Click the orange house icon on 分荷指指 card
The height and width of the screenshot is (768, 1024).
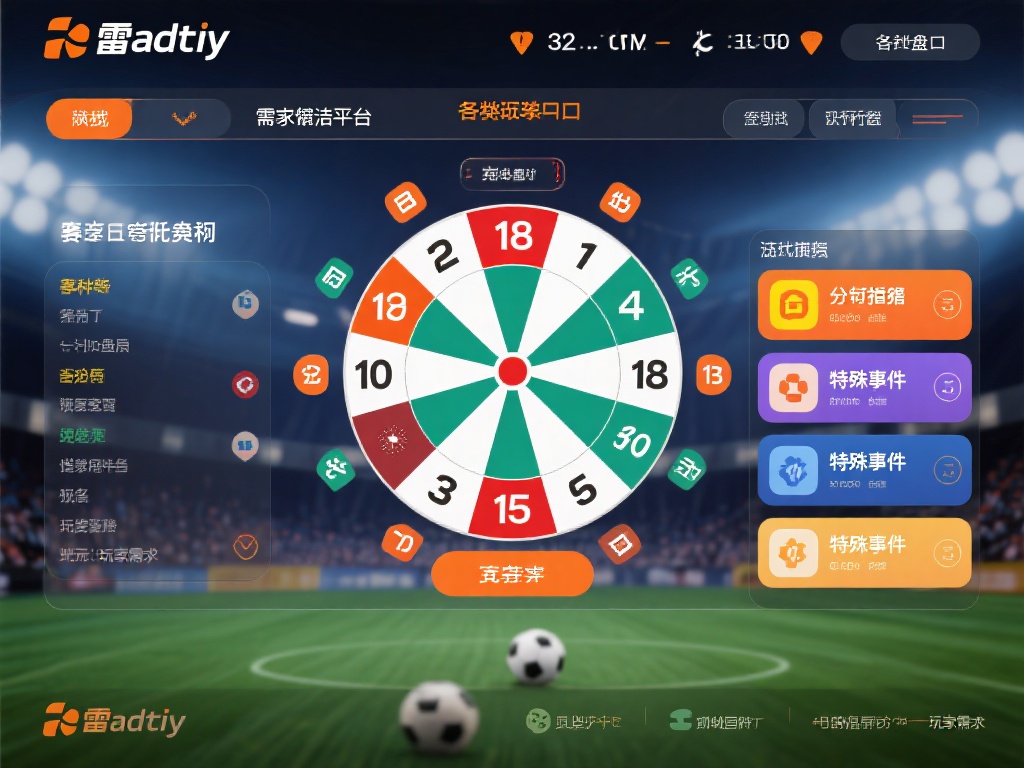pos(793,304)
